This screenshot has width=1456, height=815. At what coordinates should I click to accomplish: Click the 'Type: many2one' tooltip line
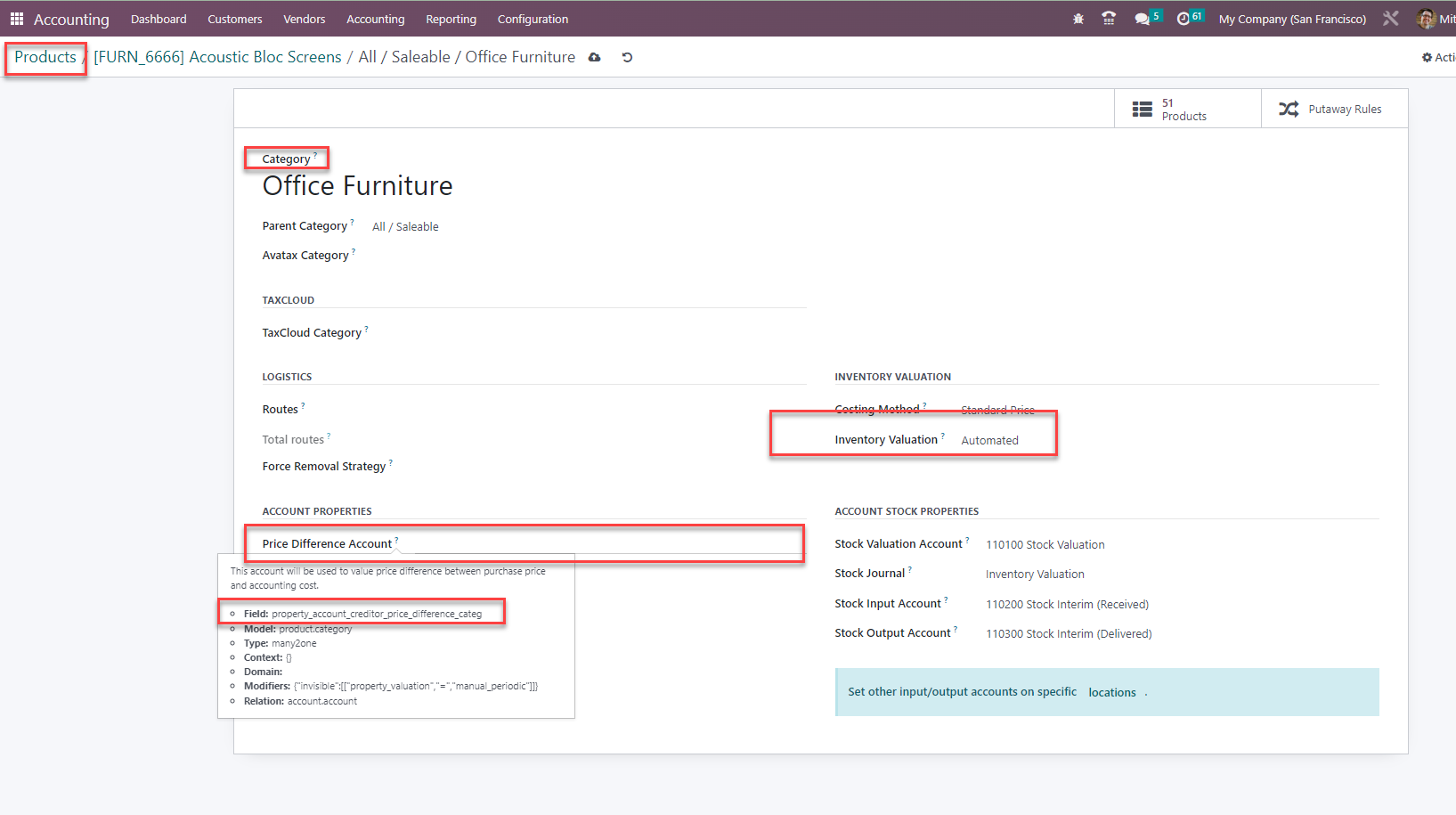pos(280,643)
